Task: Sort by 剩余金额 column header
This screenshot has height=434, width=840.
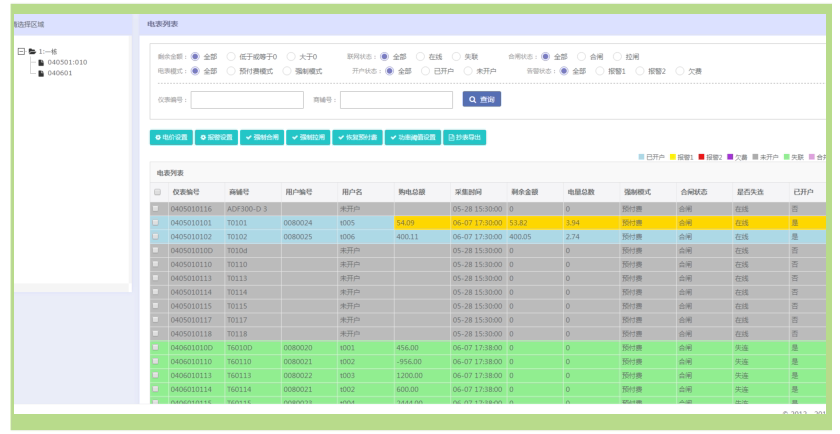Action: (524, 192)
